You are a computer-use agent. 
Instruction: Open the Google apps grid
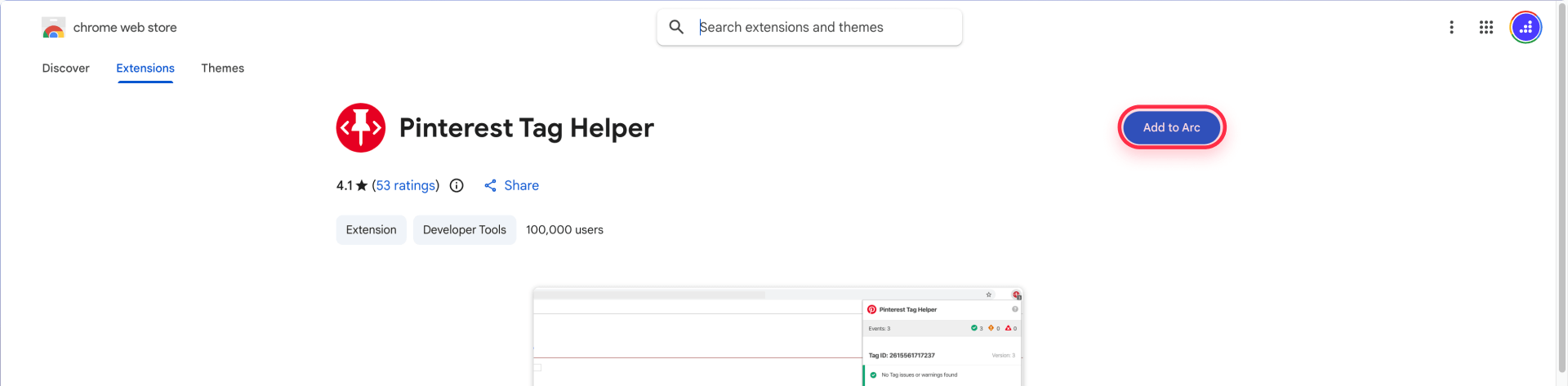[1486, 27]
